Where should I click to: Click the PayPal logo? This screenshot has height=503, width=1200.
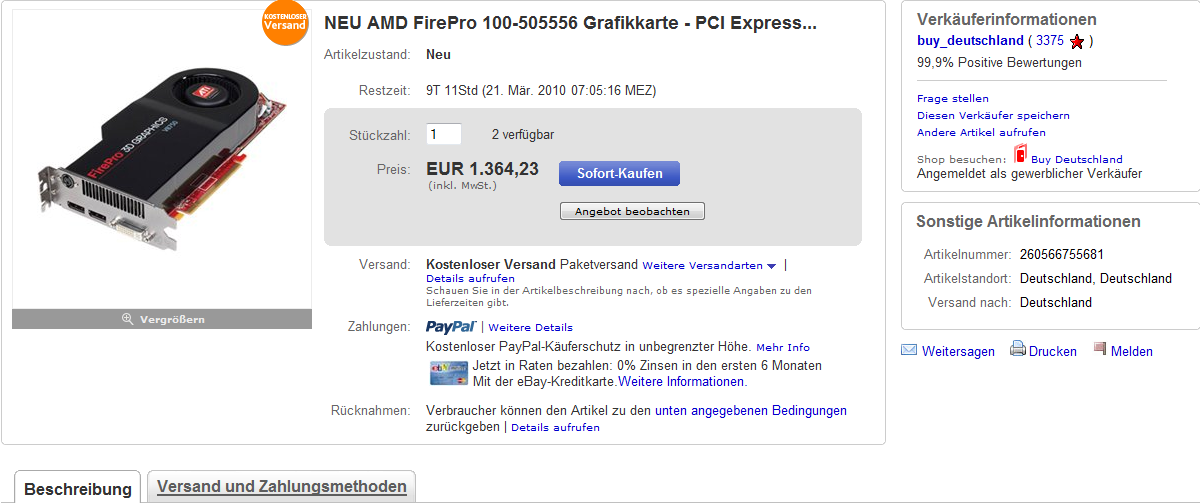coord(451,326)
